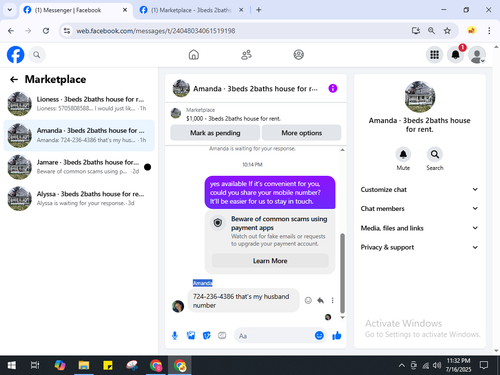The width and height of the screenshot is (500, 375).
Task: Click the chat scrollbar thumb
Action: [342, 273]
